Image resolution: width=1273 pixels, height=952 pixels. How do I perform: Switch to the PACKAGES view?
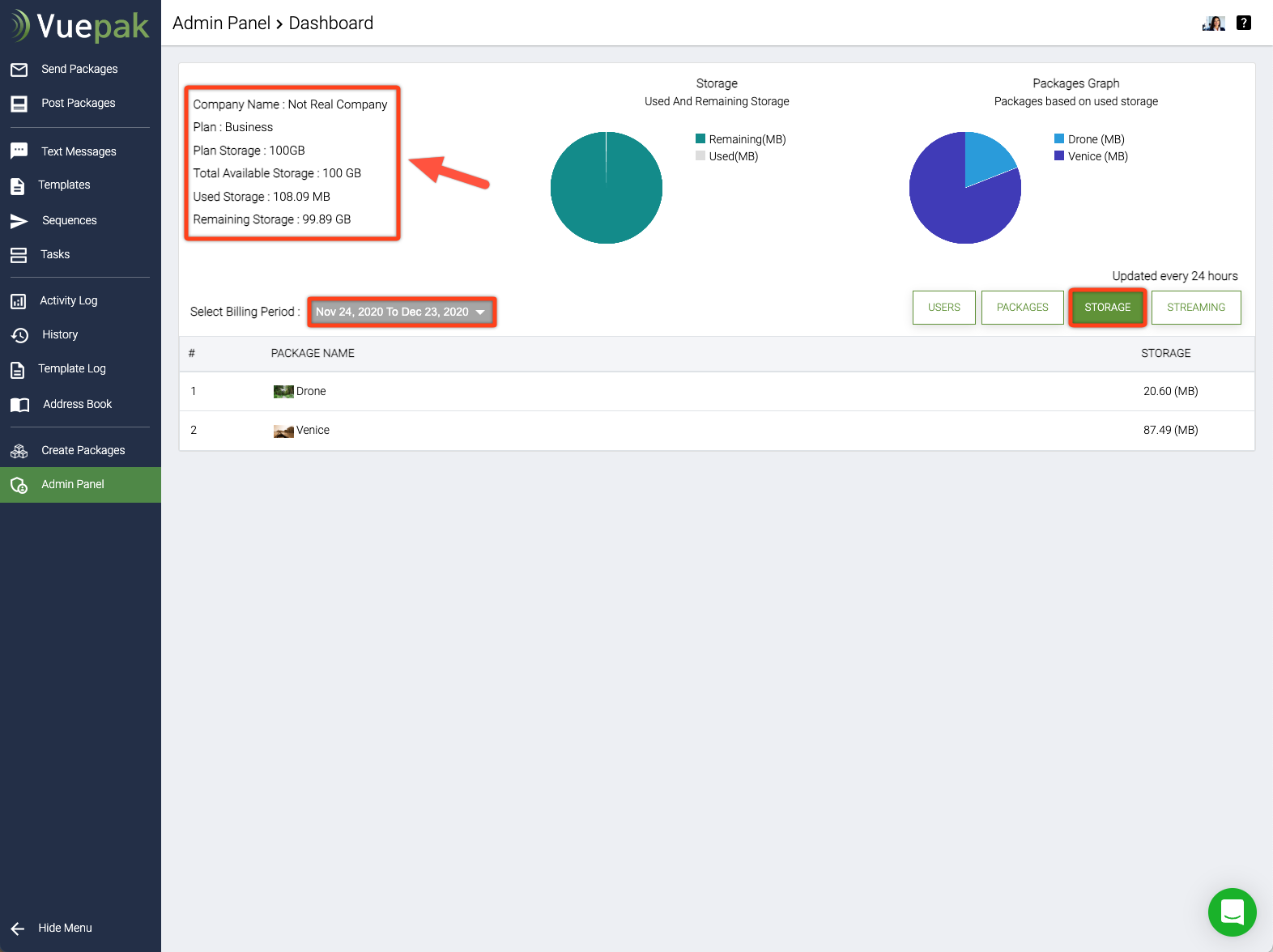pos(1022,308)
